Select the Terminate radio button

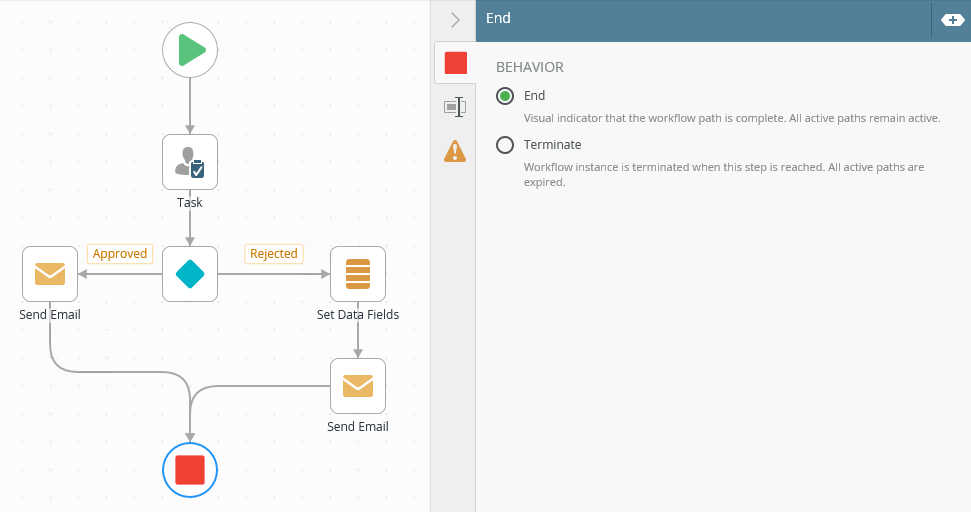505,145
